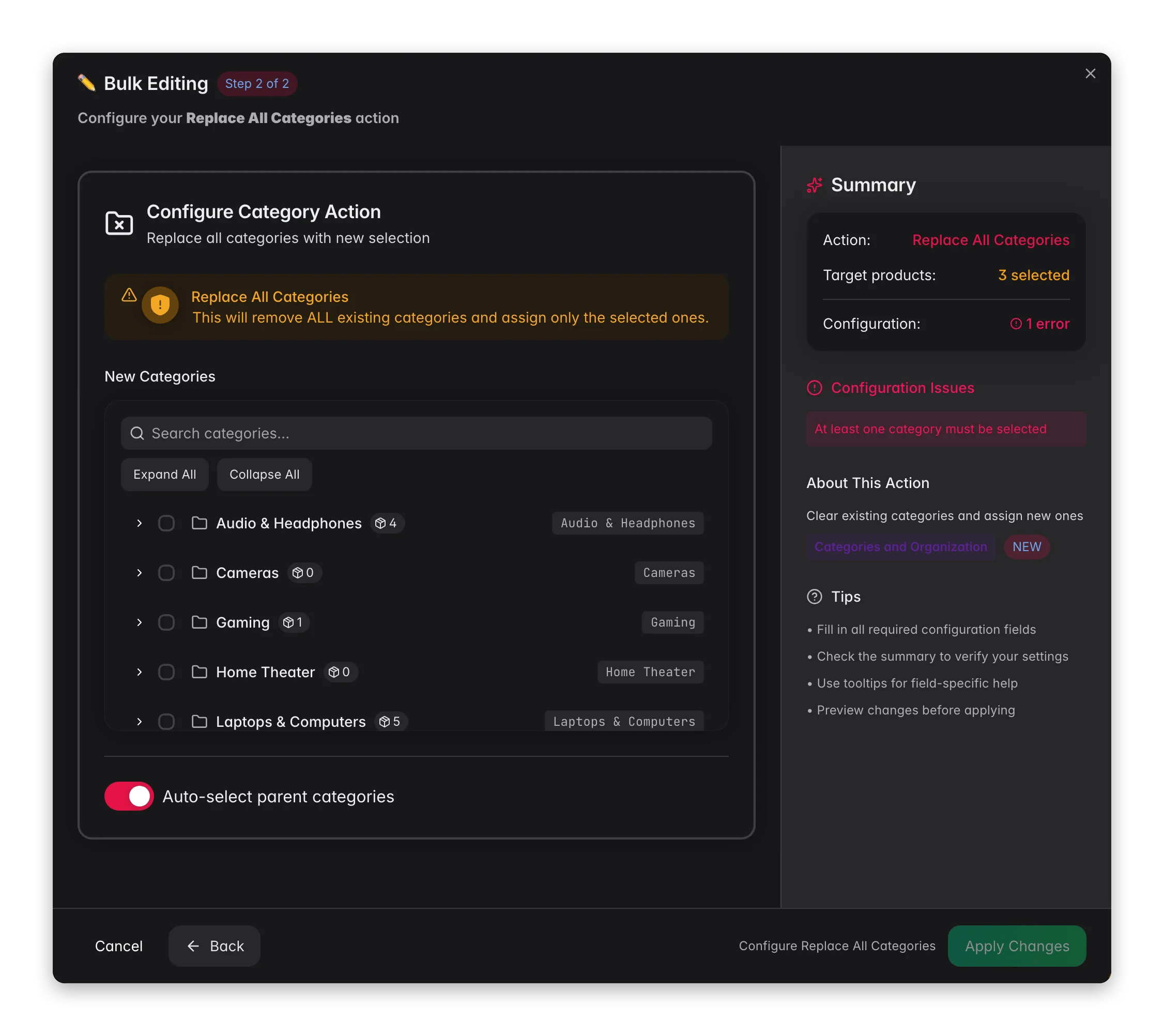1164x1036 pixels.
Task: Click the help circle icon beside Tips
Action: (x=815, y=596)
